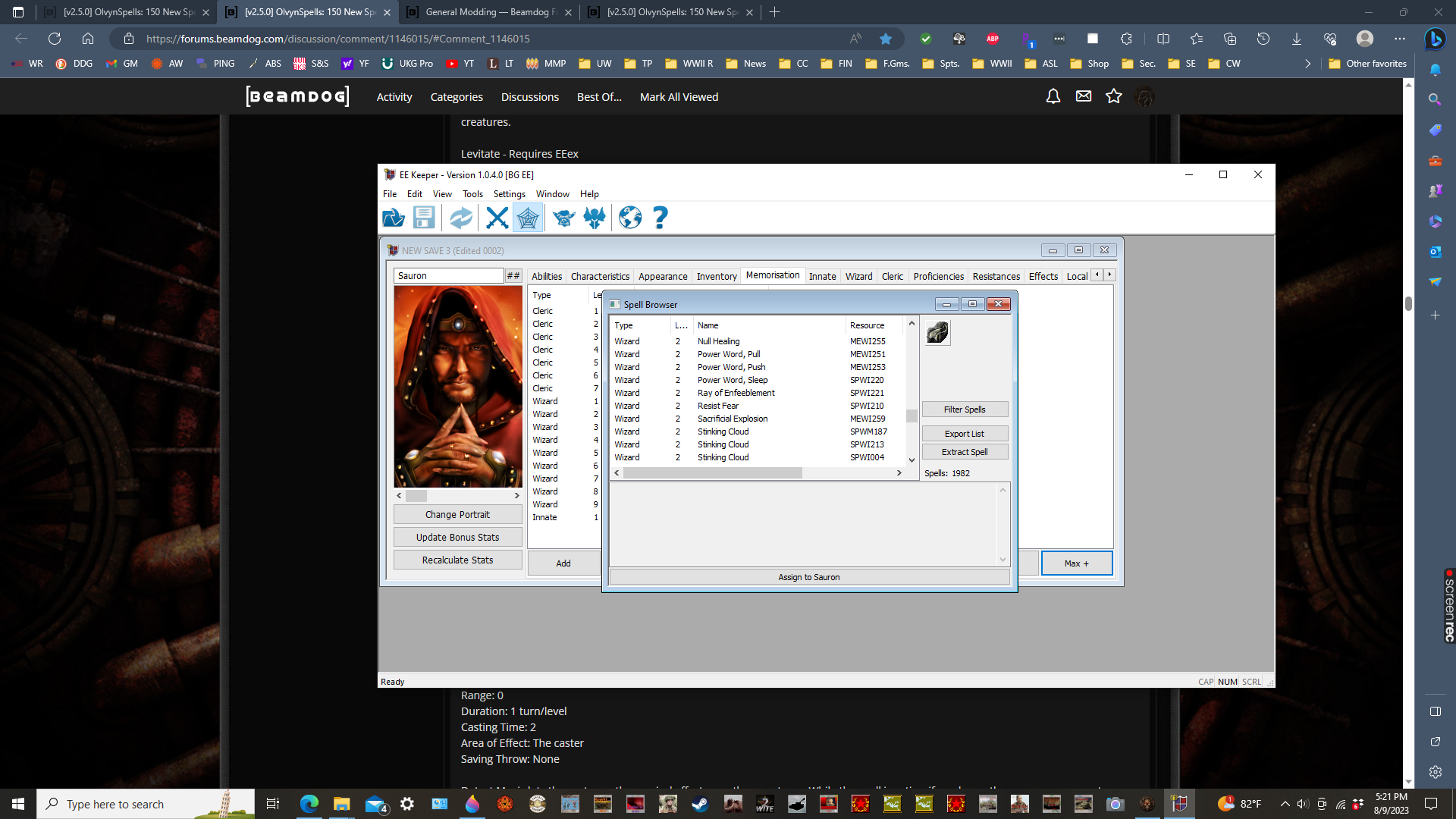Select the Null Healing spell row
The width and height of the screenshot is (1456, 819).
(758, 341)
